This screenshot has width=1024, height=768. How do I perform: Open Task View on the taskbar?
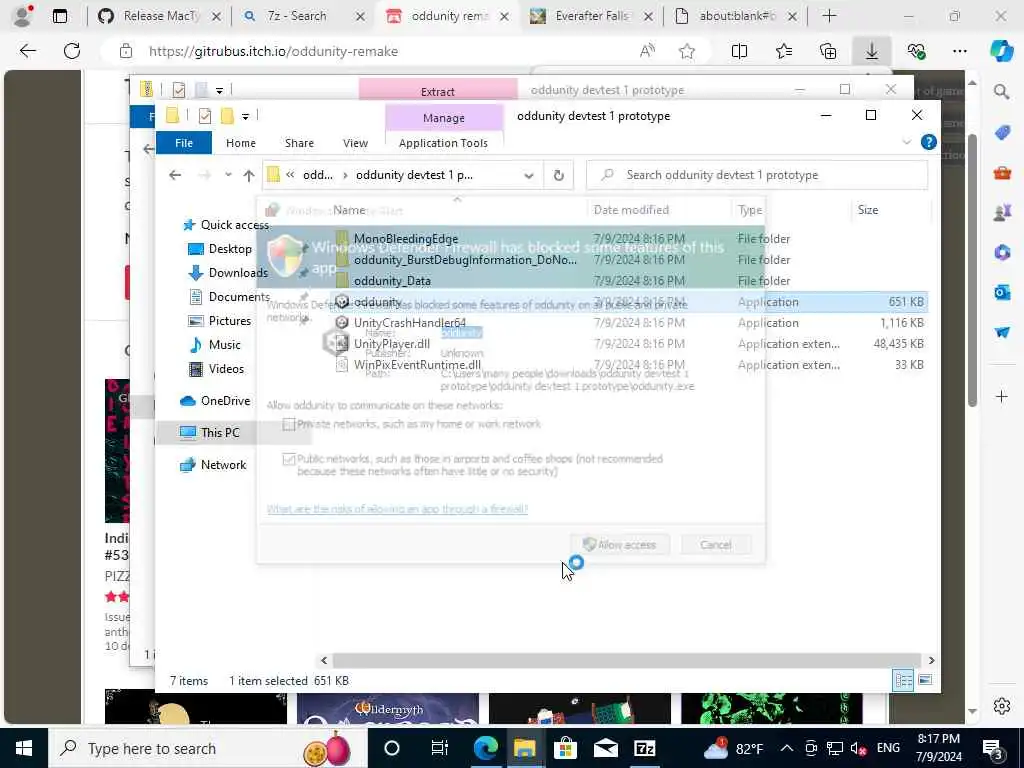440,748
